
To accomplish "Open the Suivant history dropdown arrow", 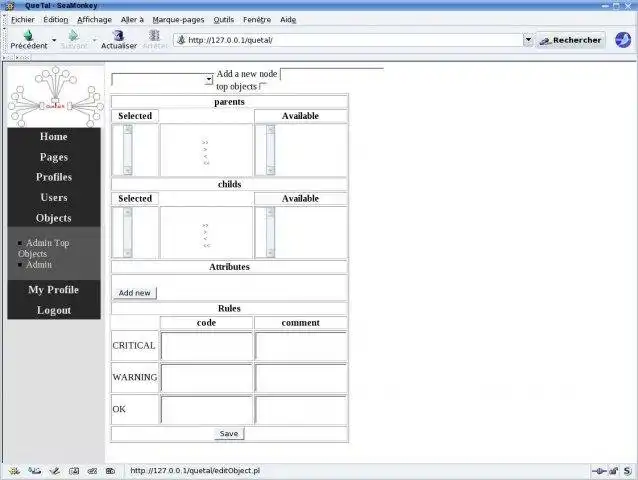I will [94, 40].
